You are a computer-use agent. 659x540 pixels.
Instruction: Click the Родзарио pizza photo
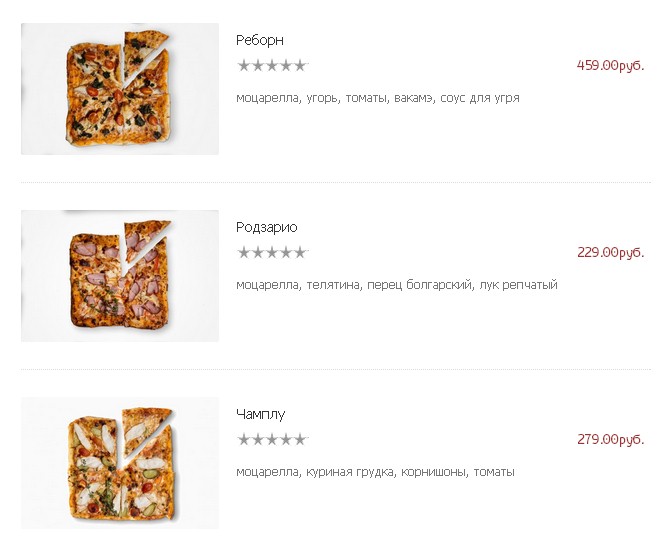119,276
